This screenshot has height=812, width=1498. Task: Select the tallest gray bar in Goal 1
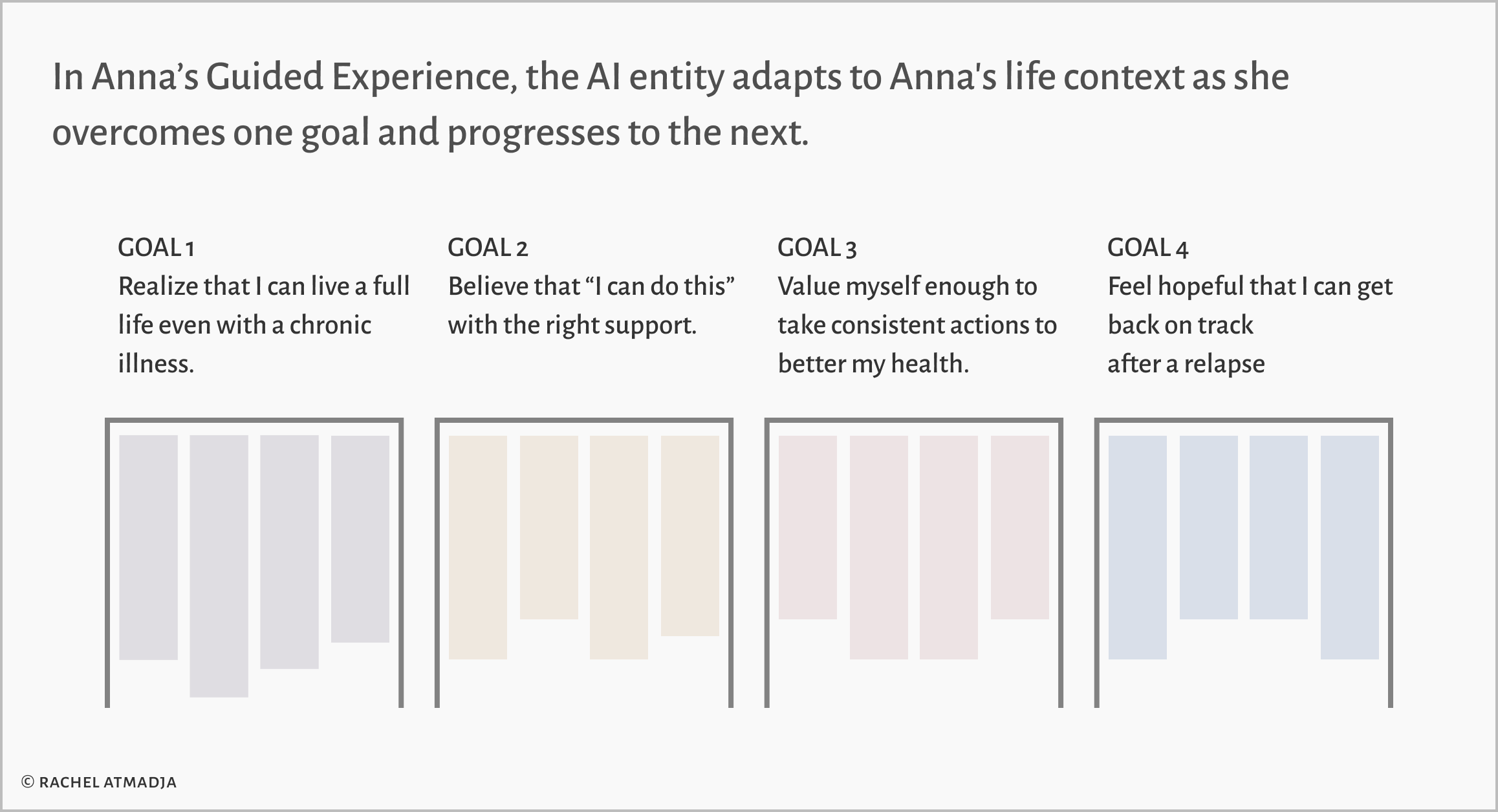click(219, 566)
